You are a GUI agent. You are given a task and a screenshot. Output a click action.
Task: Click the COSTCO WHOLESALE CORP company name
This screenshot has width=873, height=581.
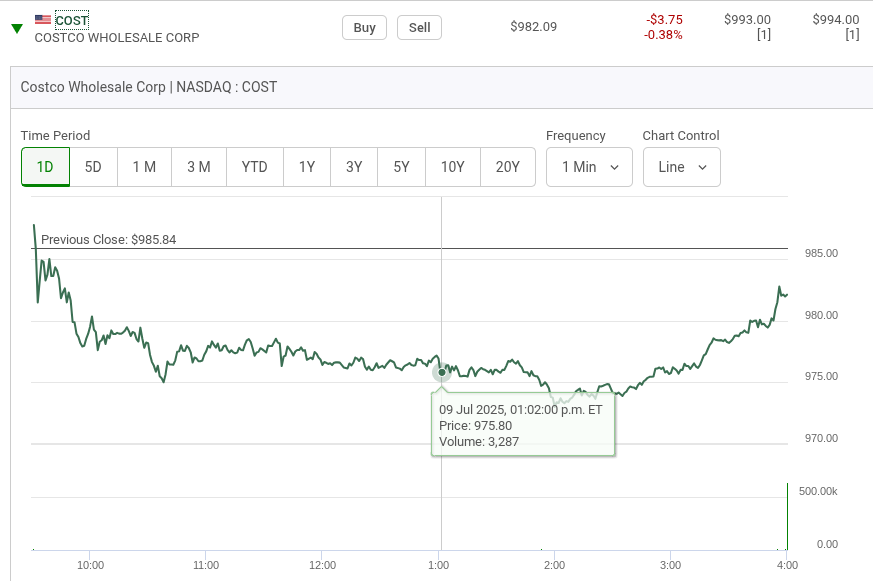[117, 38]
